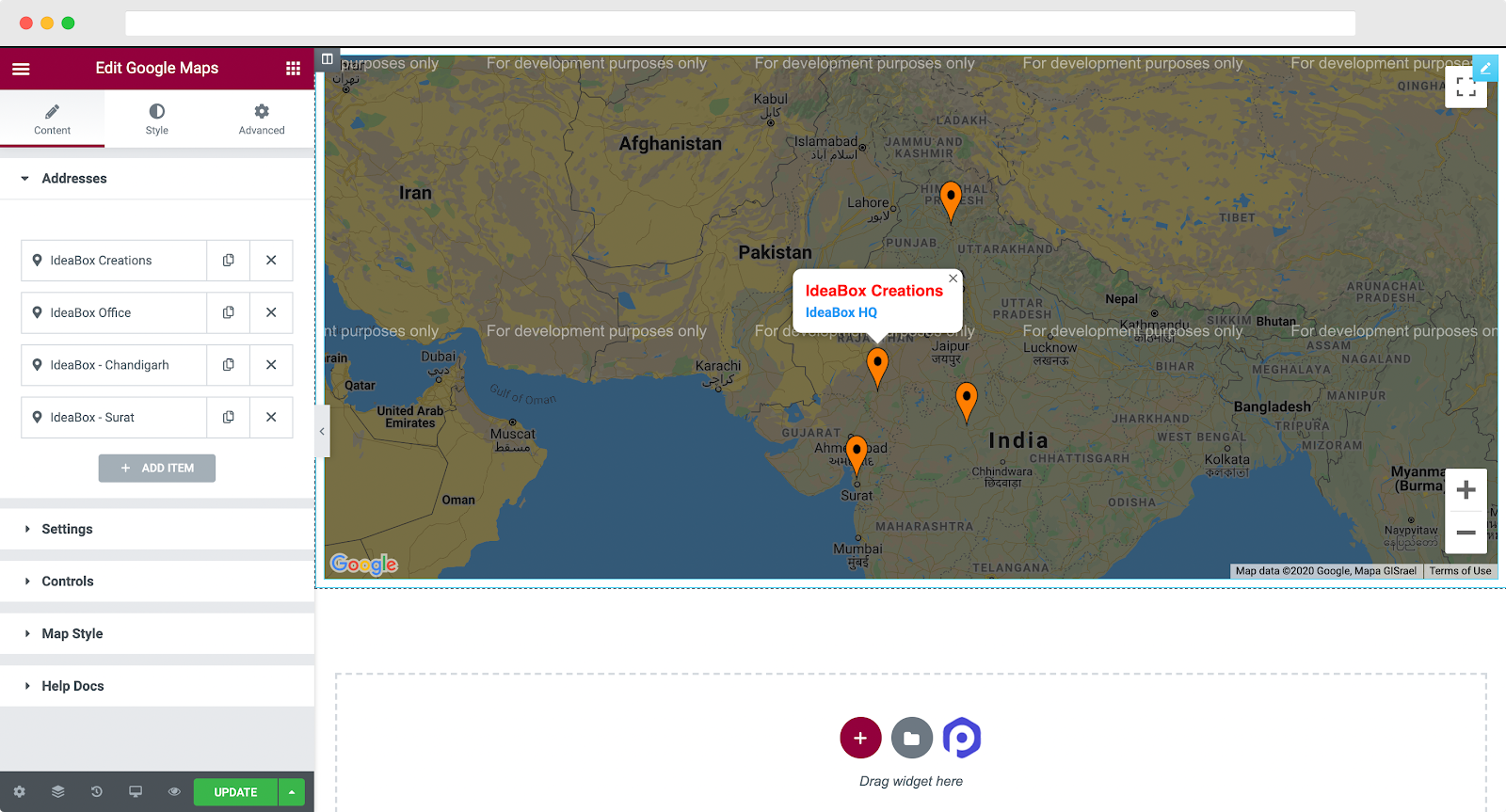Open Responsive Mode desktop icon
Screen dimensions: 1506x812
pos(136,792)
